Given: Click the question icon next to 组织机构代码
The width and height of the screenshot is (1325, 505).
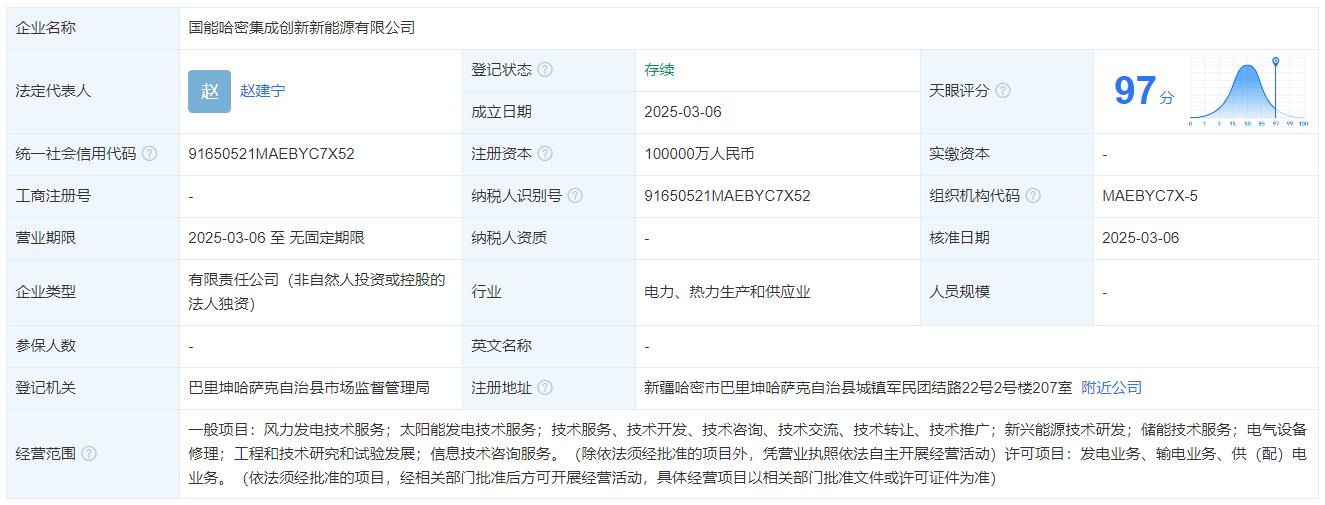Looking at the screenshot, I should tap(1033, 196).
